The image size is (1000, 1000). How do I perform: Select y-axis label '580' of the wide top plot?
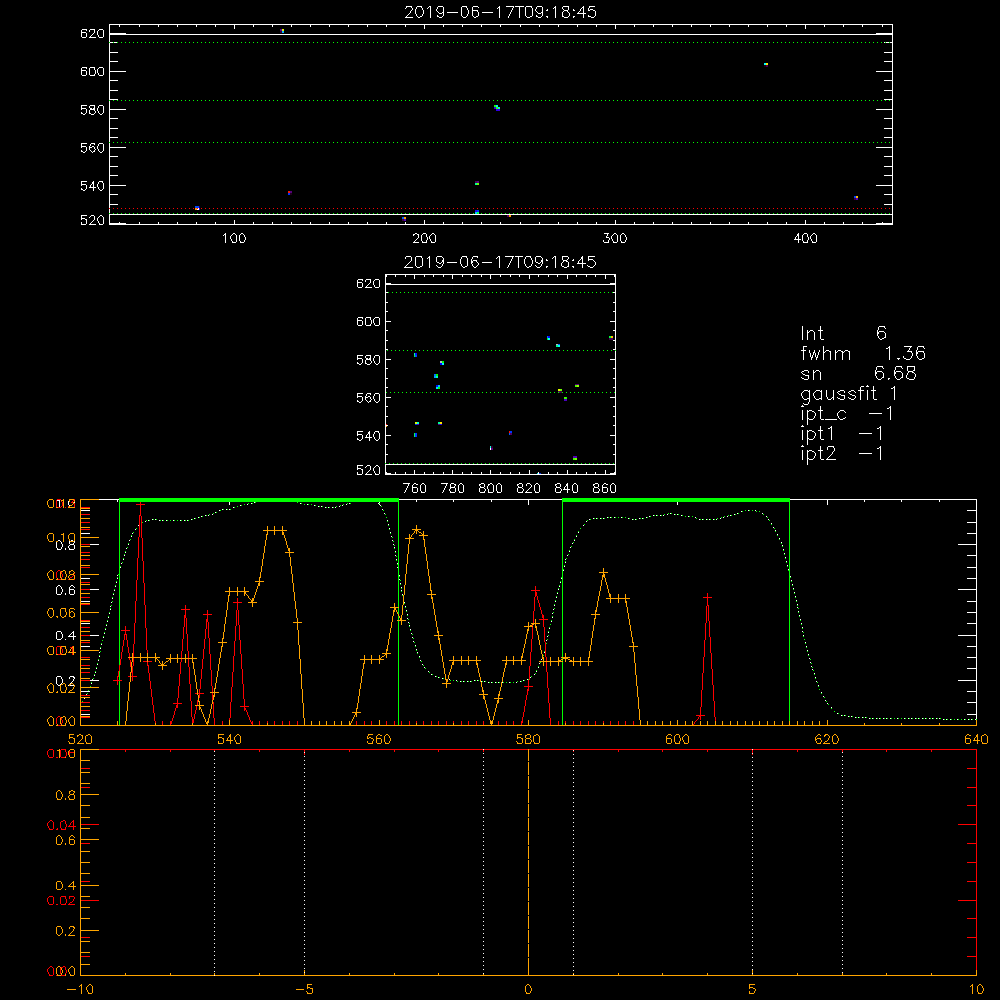[x=92, y=110]
